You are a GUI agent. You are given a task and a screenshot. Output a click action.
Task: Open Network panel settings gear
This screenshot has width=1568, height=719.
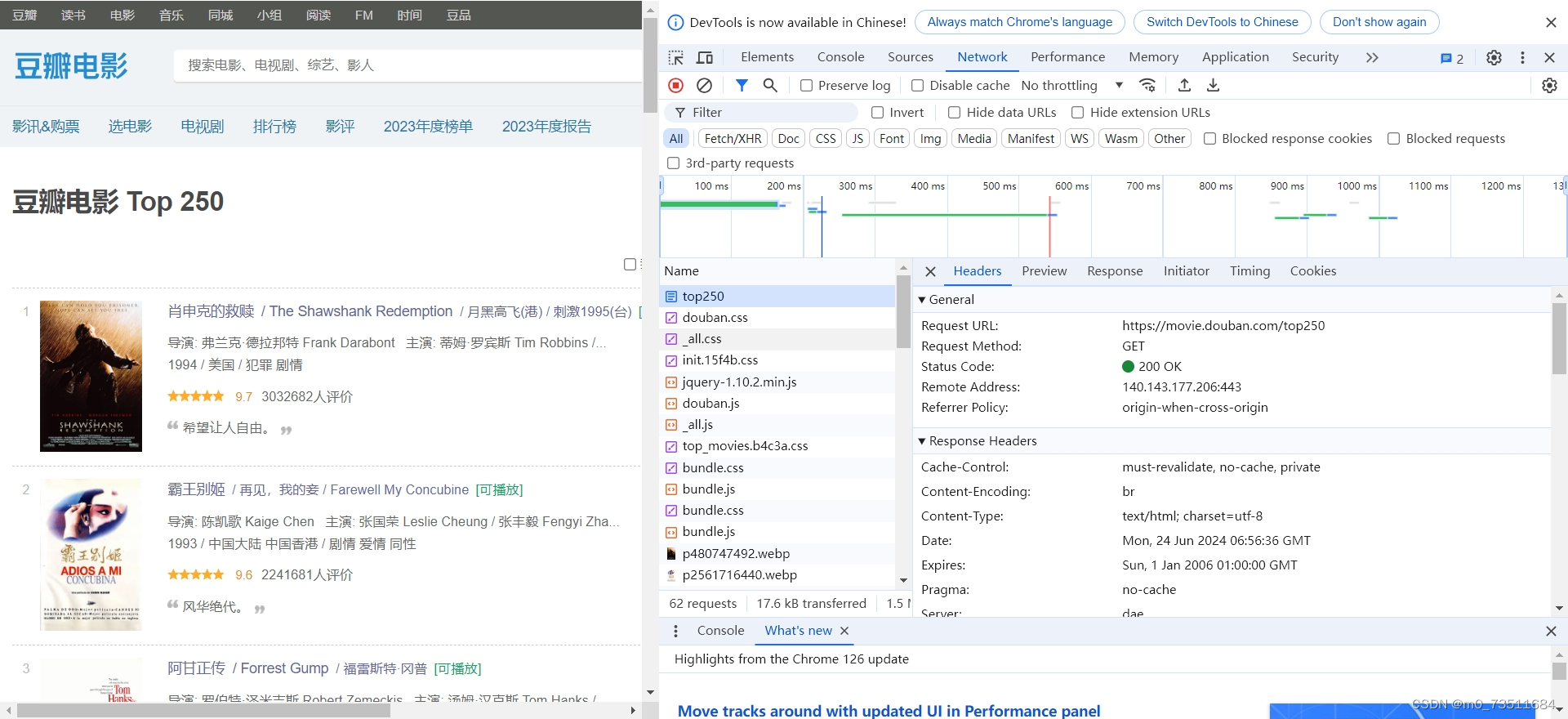pyautogui.click(x=1549, y=85)
